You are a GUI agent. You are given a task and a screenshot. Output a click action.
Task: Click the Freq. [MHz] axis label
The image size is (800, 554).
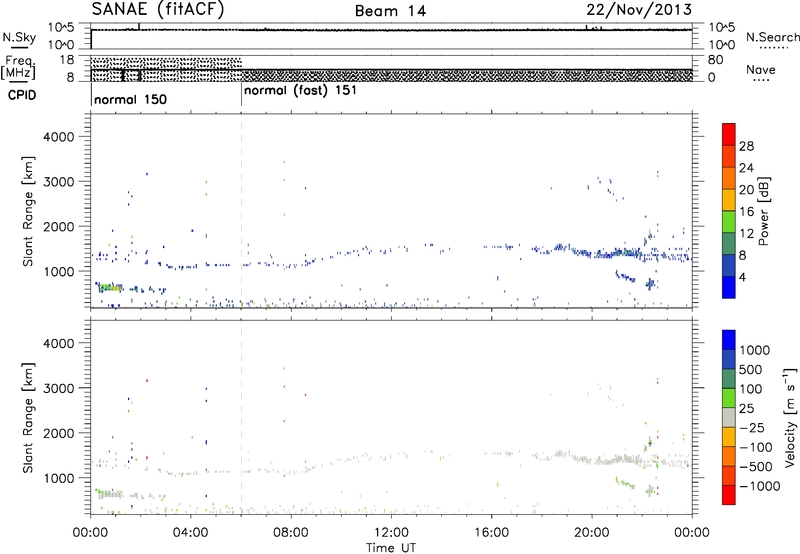coord(19,67)
